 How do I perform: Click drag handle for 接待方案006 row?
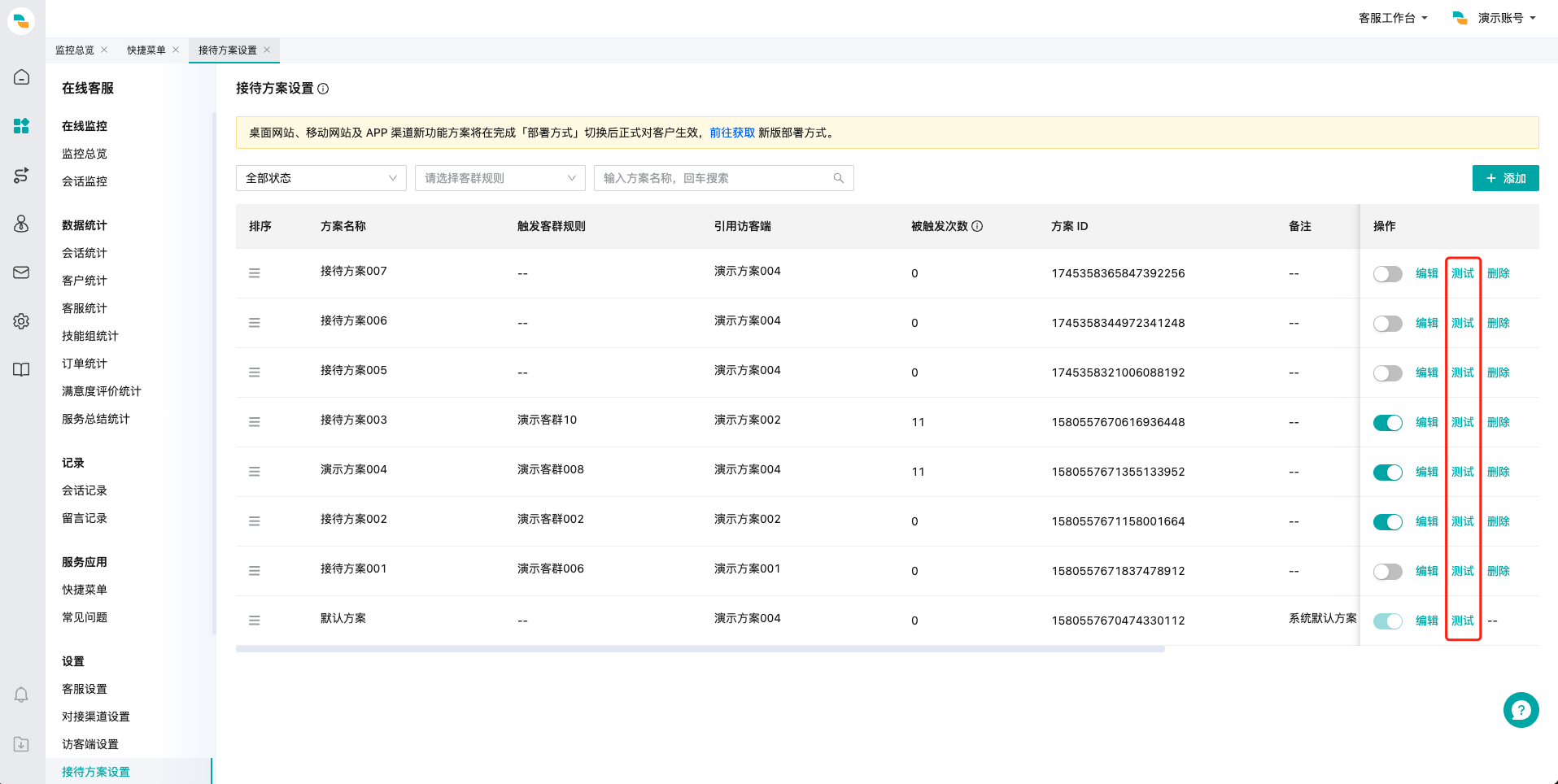[255, 323]
